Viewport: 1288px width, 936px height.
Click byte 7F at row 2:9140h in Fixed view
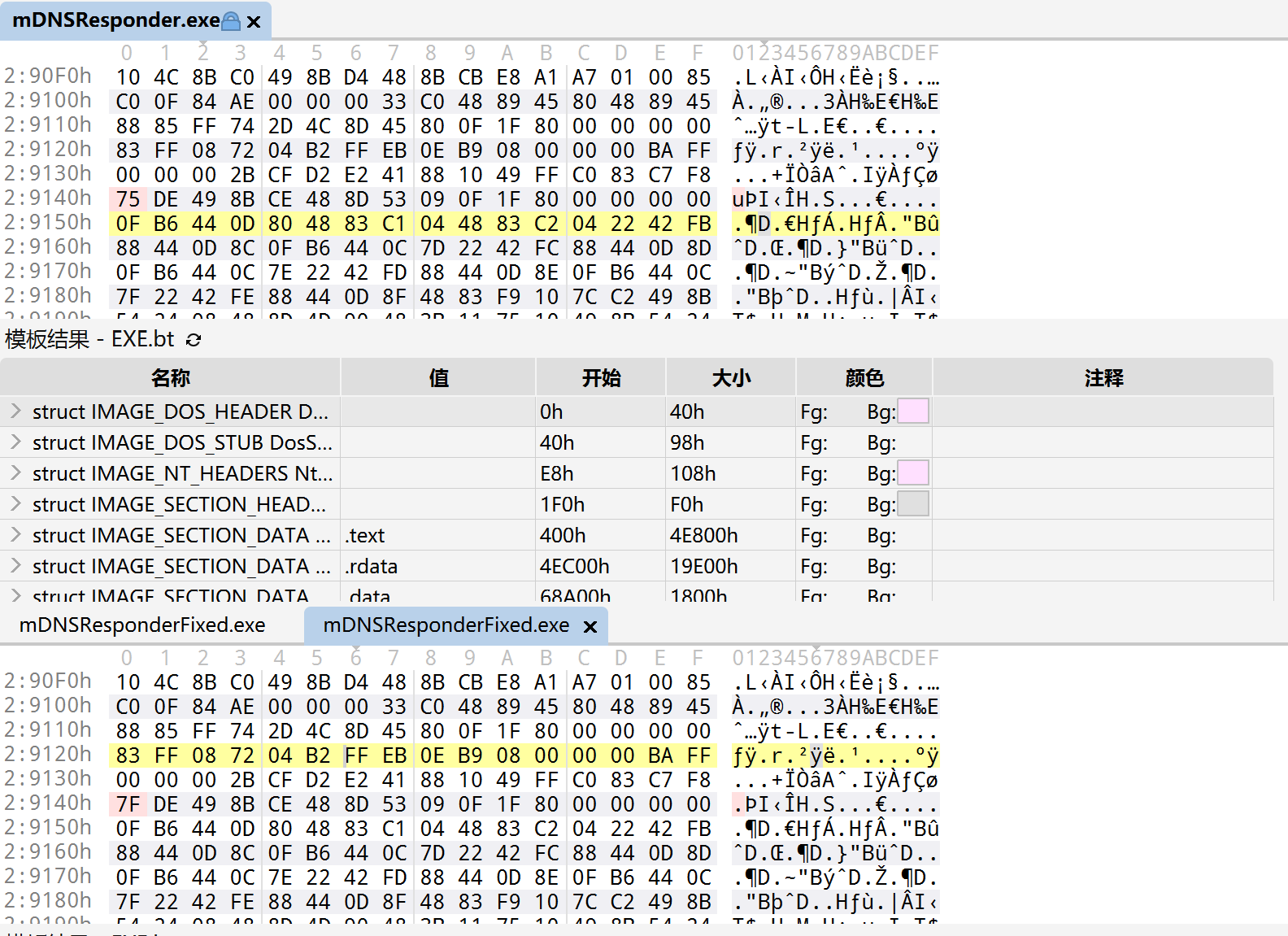pyautogui.click(x=128, y=804)
